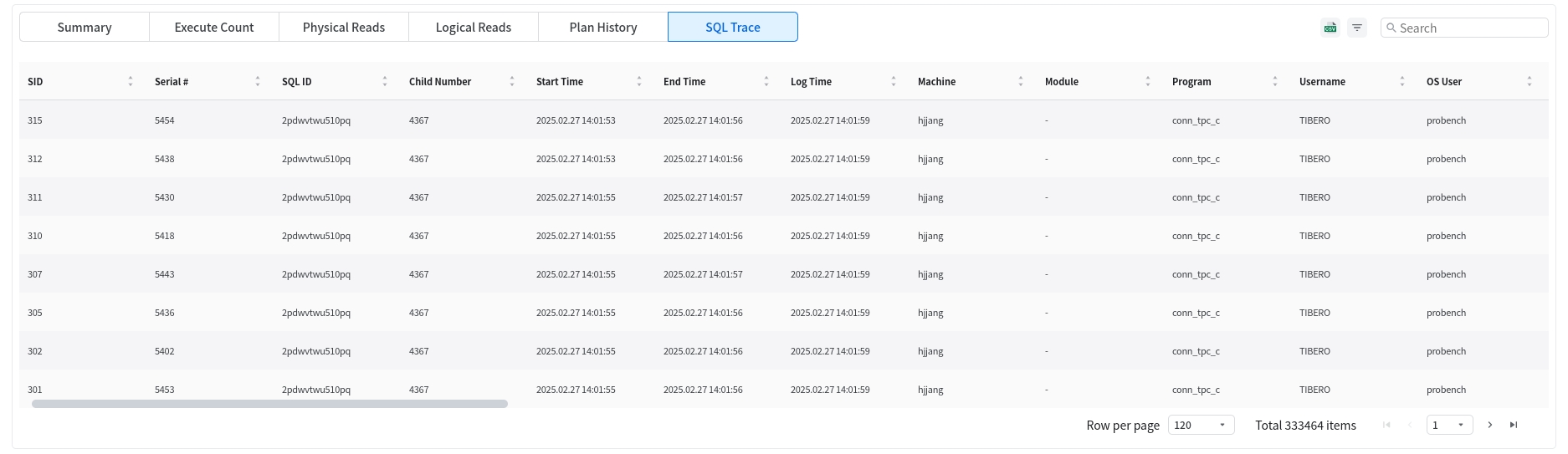The width and height of the screenshot is (1568, 454).
Task: Select the Physical Reads tab
Action: (344, 27)
